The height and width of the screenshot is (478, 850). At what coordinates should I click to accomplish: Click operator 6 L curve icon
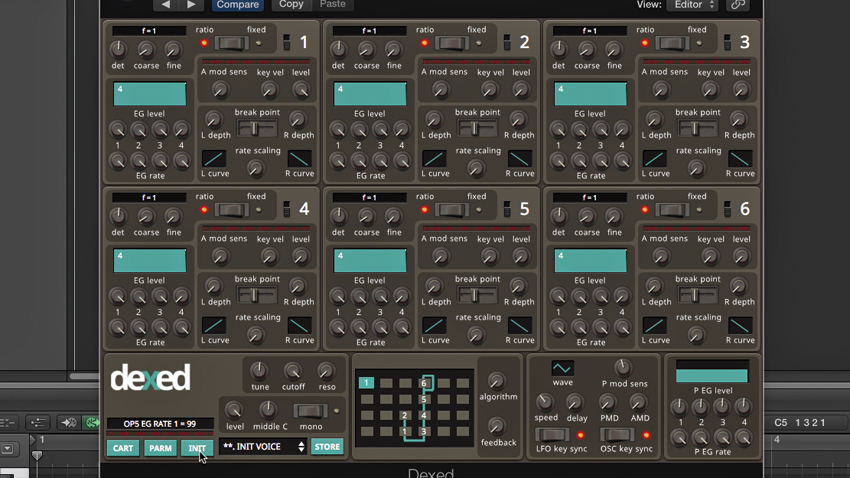point(655,326)
